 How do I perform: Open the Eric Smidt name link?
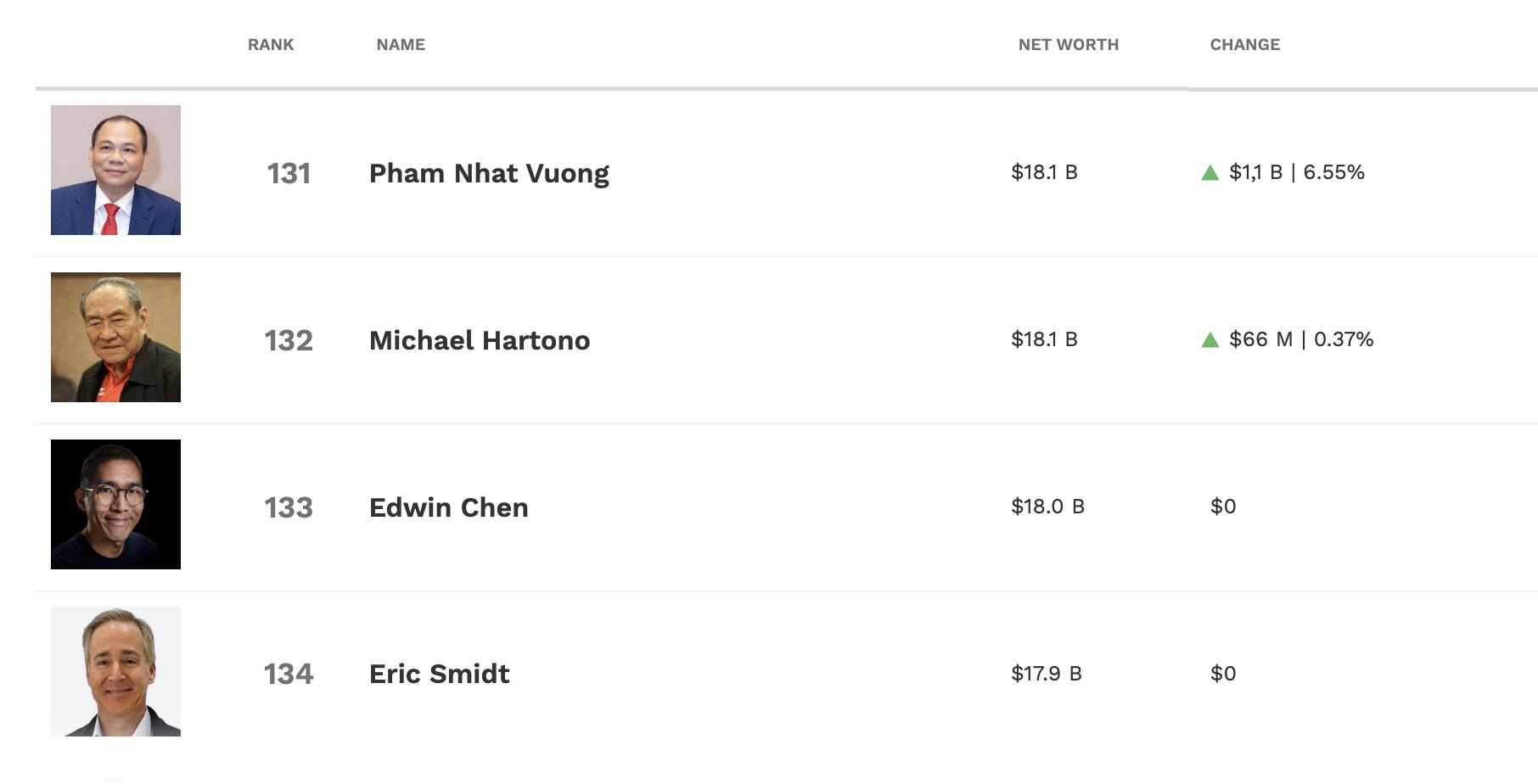[x=439, y=674]
